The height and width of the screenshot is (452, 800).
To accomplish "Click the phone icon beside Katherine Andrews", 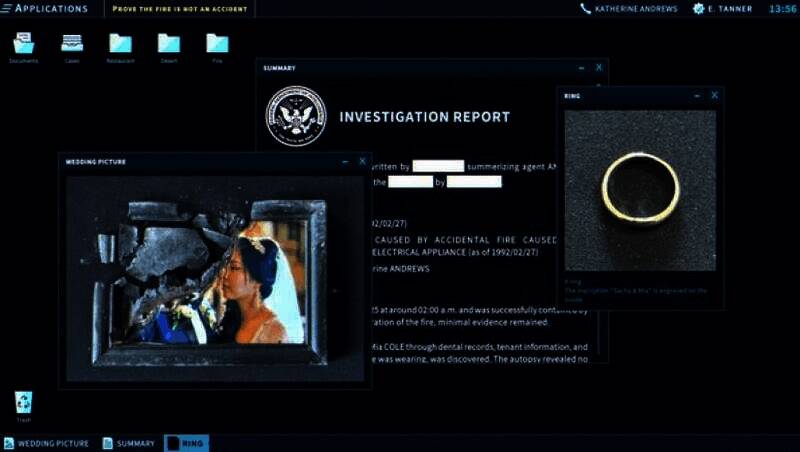I will (586, 9).
